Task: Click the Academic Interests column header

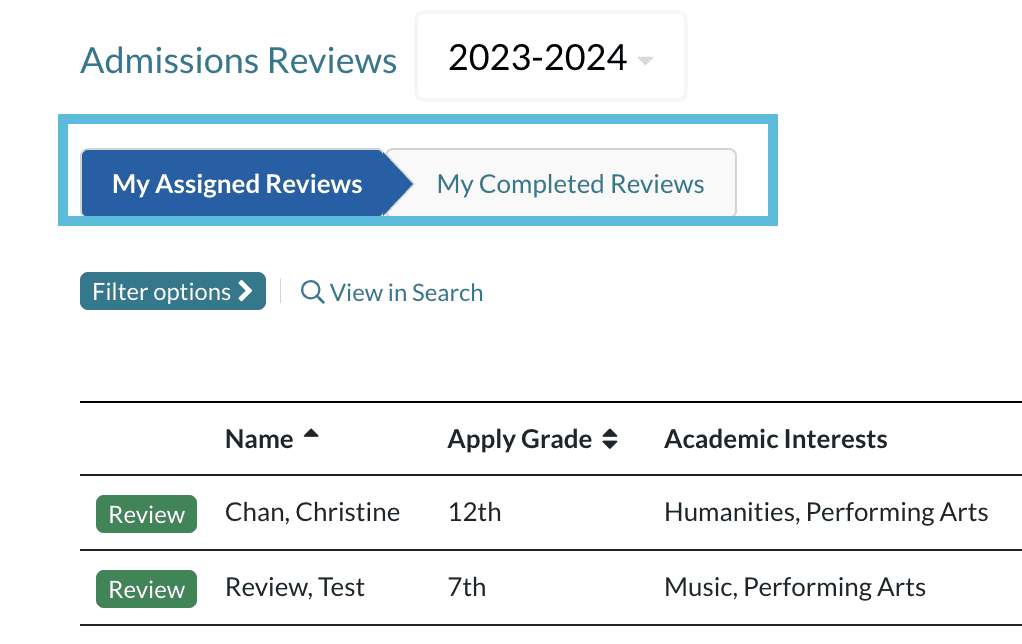Action: click(x=775, y=439)
